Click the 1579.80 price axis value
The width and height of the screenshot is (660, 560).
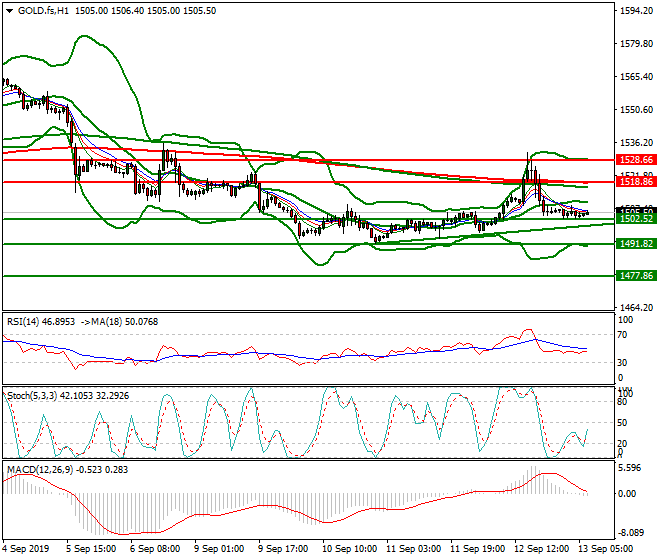637,44
